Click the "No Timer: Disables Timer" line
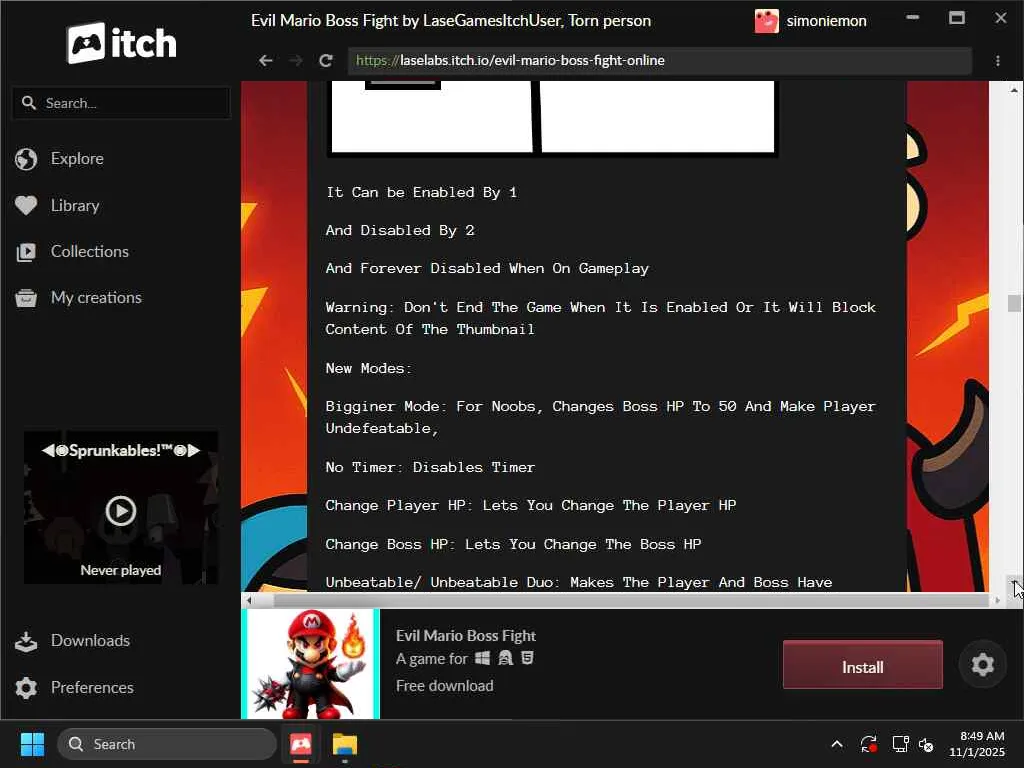This screenshot has height=768, width=1024. click(430, 468)
